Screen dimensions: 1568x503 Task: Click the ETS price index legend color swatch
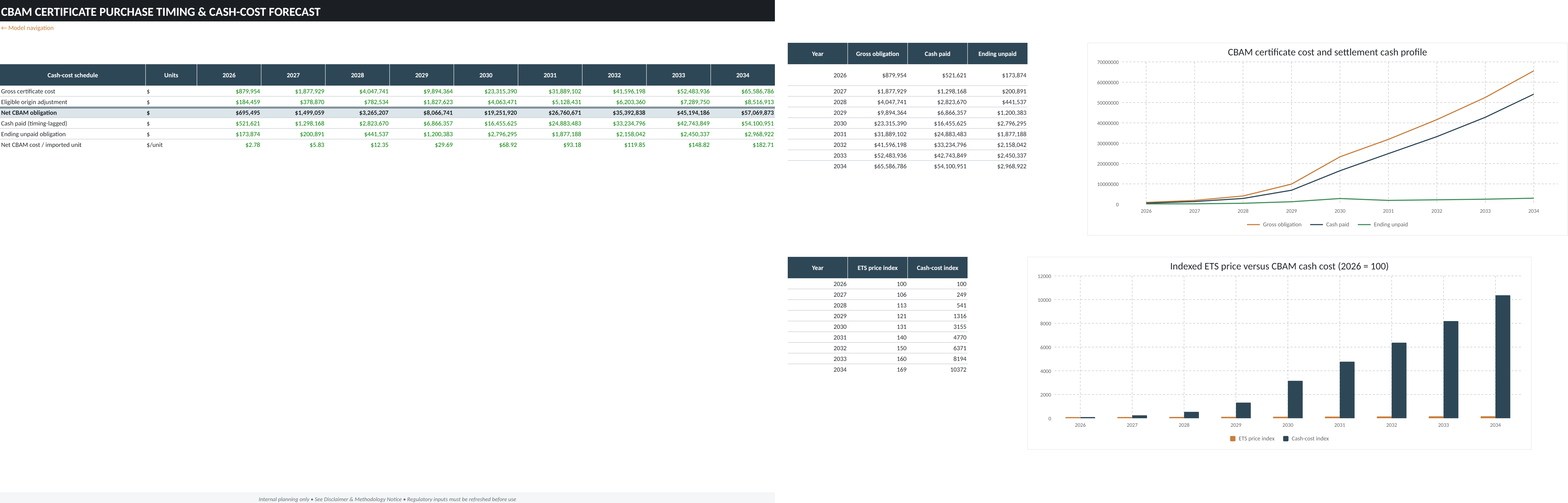[1233, 439]
